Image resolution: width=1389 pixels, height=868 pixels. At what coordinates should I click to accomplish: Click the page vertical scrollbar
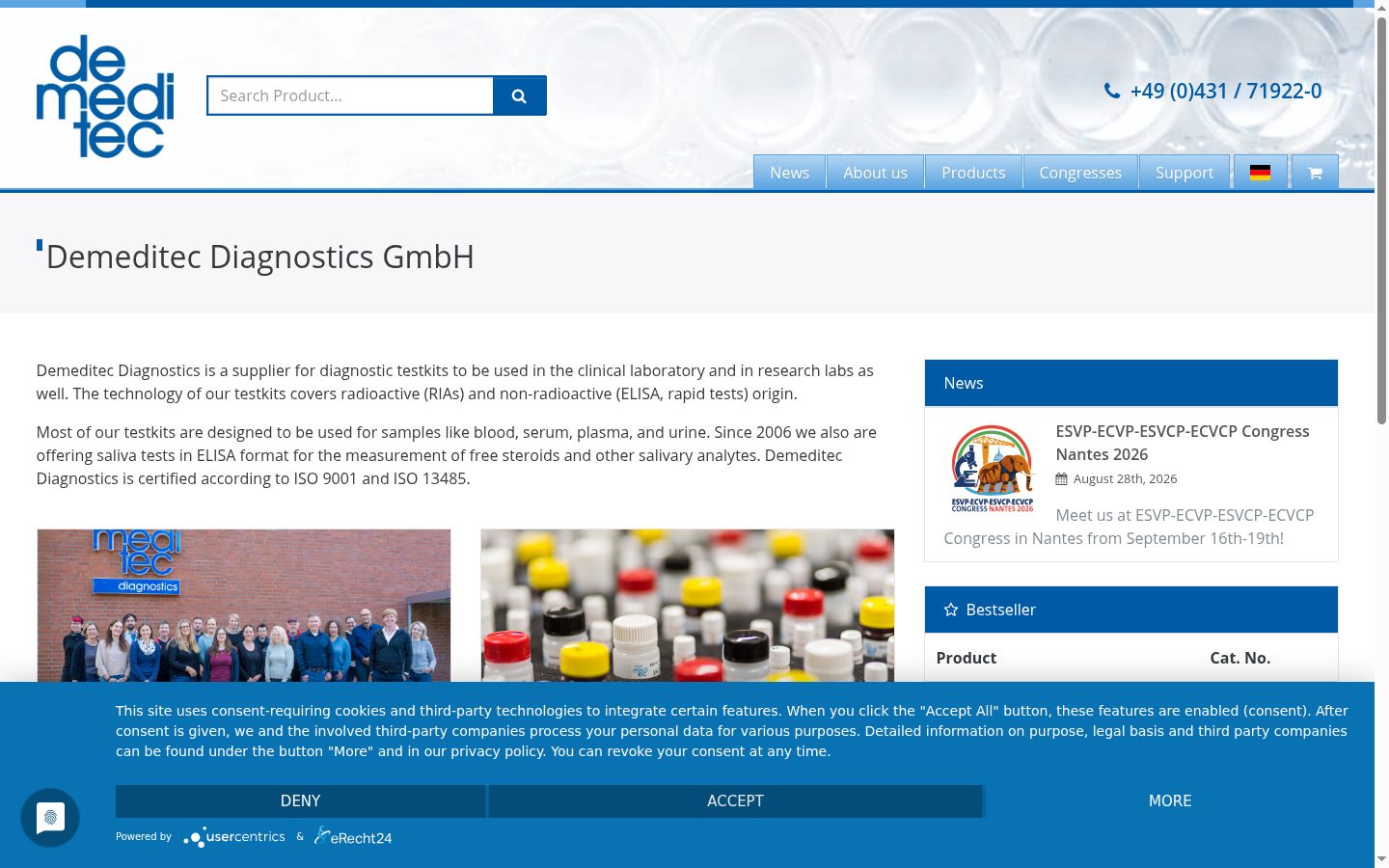point(1381,220)
